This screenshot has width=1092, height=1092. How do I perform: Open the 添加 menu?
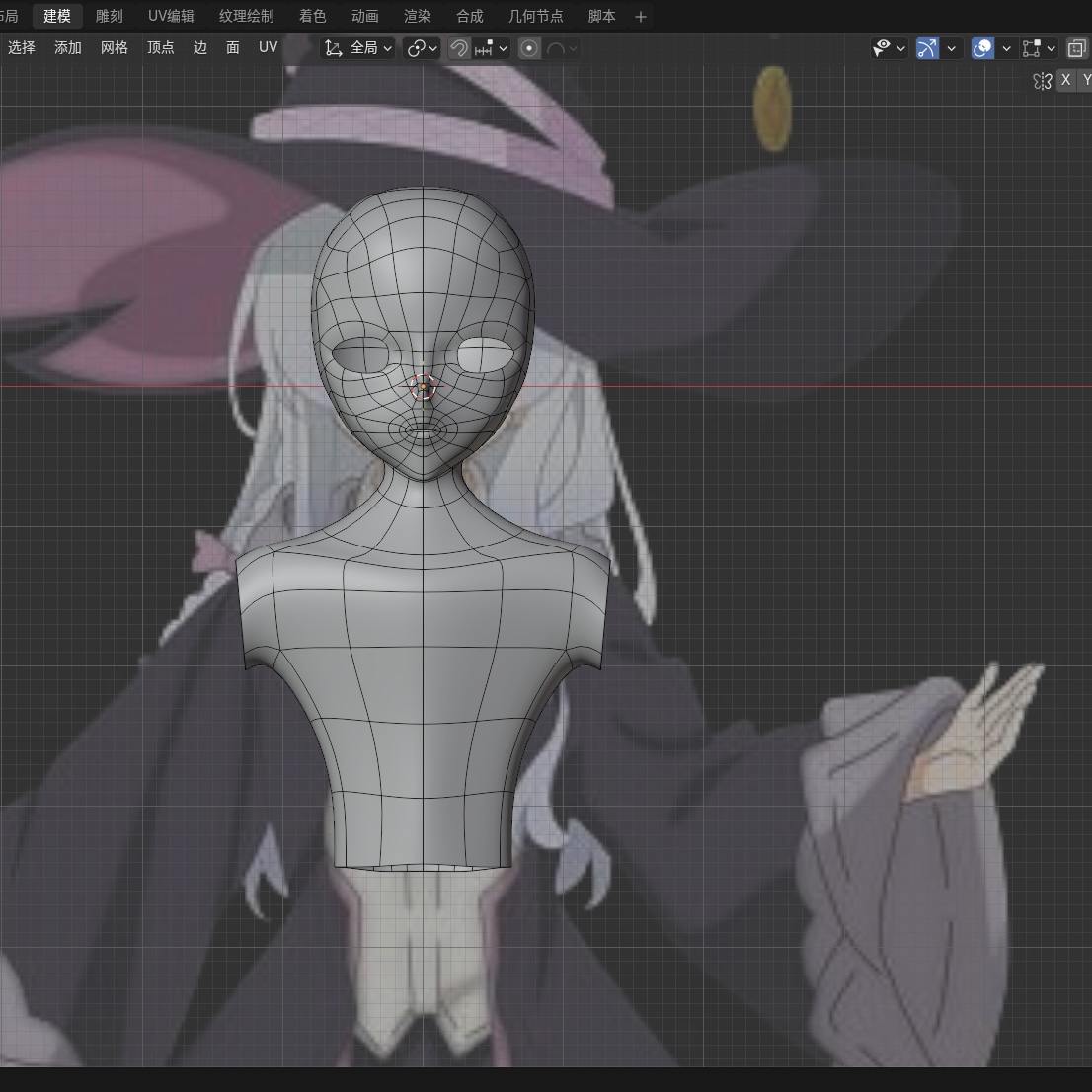click(68, 48)
